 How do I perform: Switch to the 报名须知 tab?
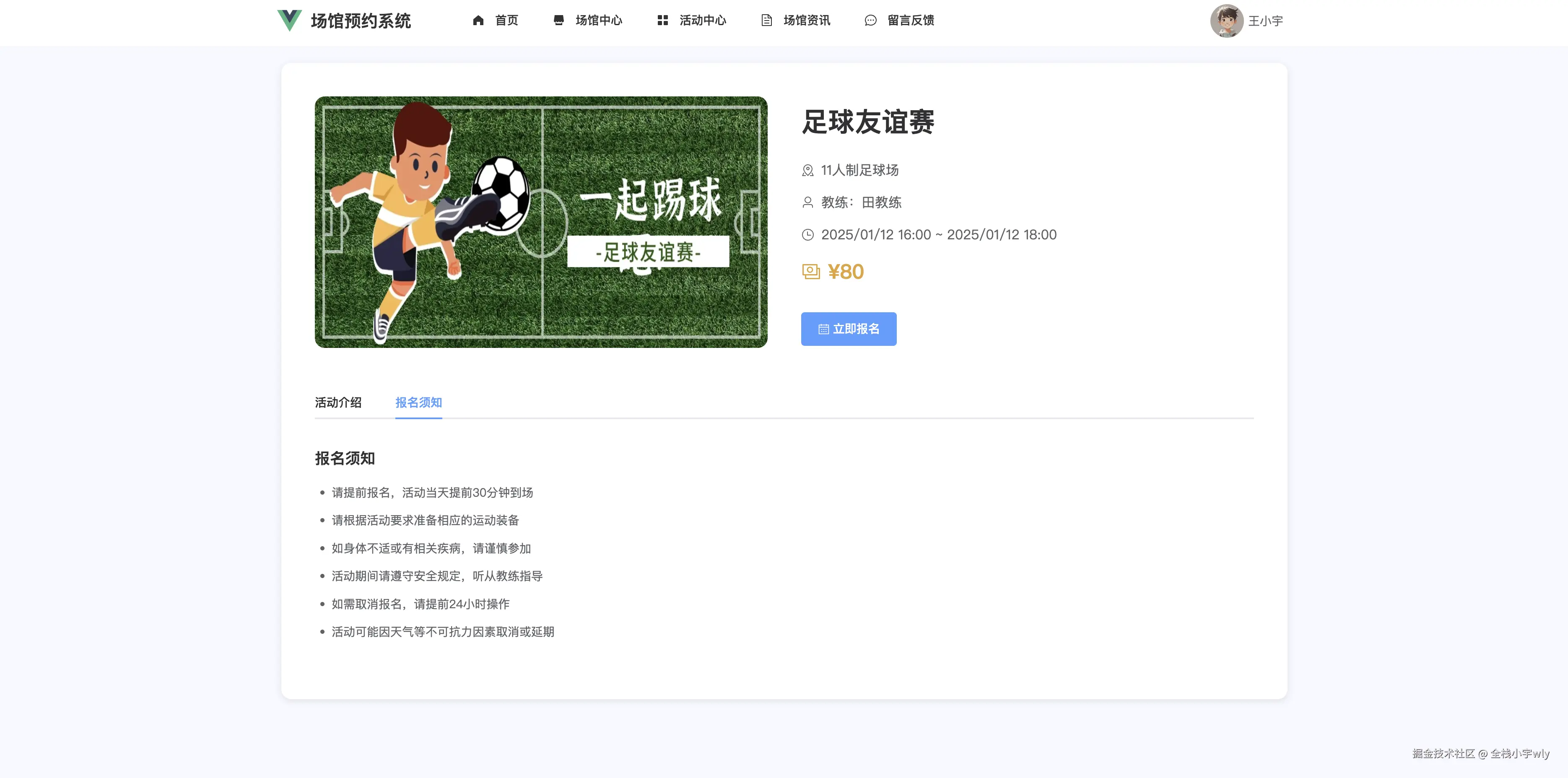point(418,402)
